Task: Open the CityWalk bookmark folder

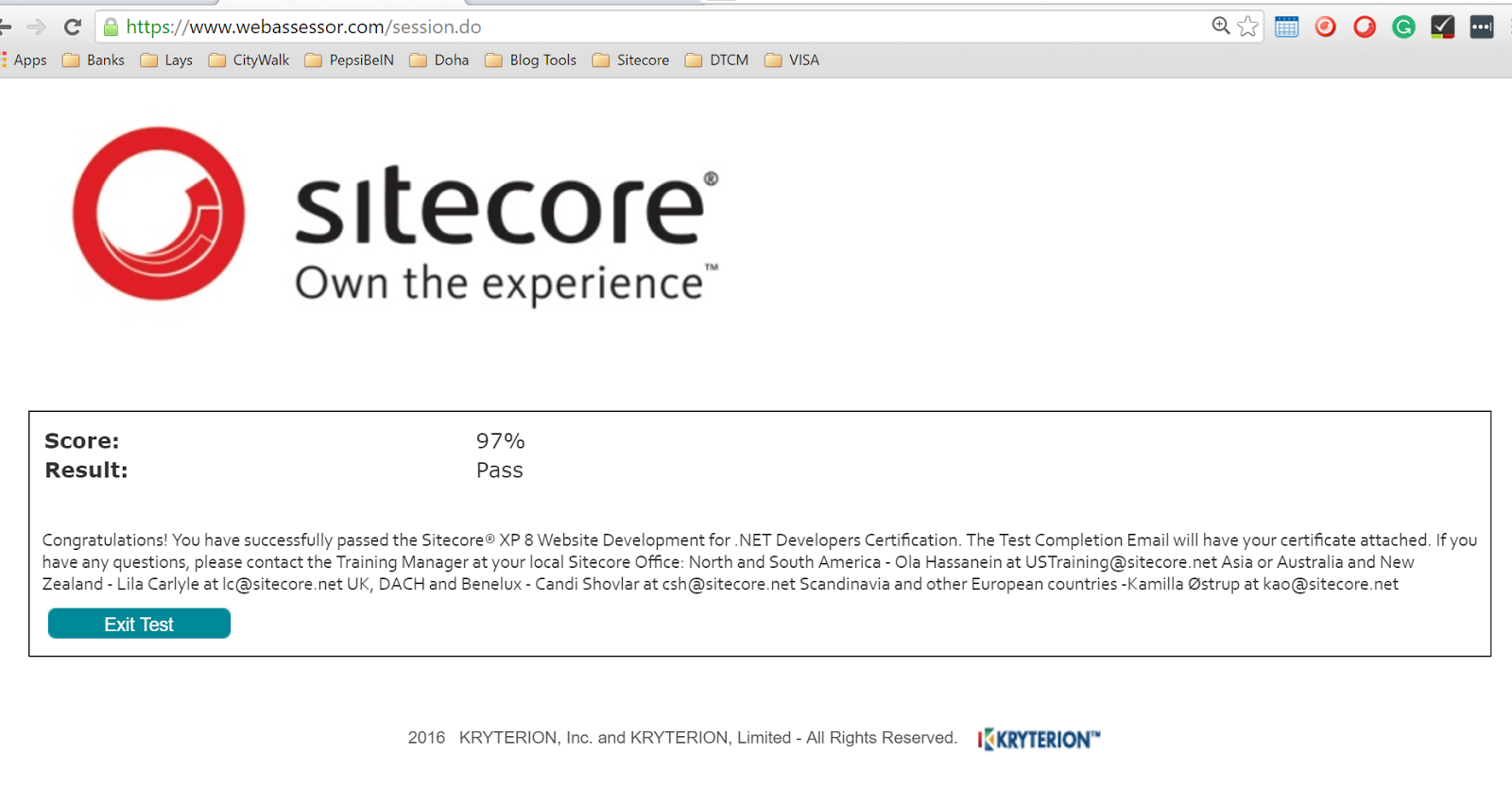Action: (x=249, y=60)
